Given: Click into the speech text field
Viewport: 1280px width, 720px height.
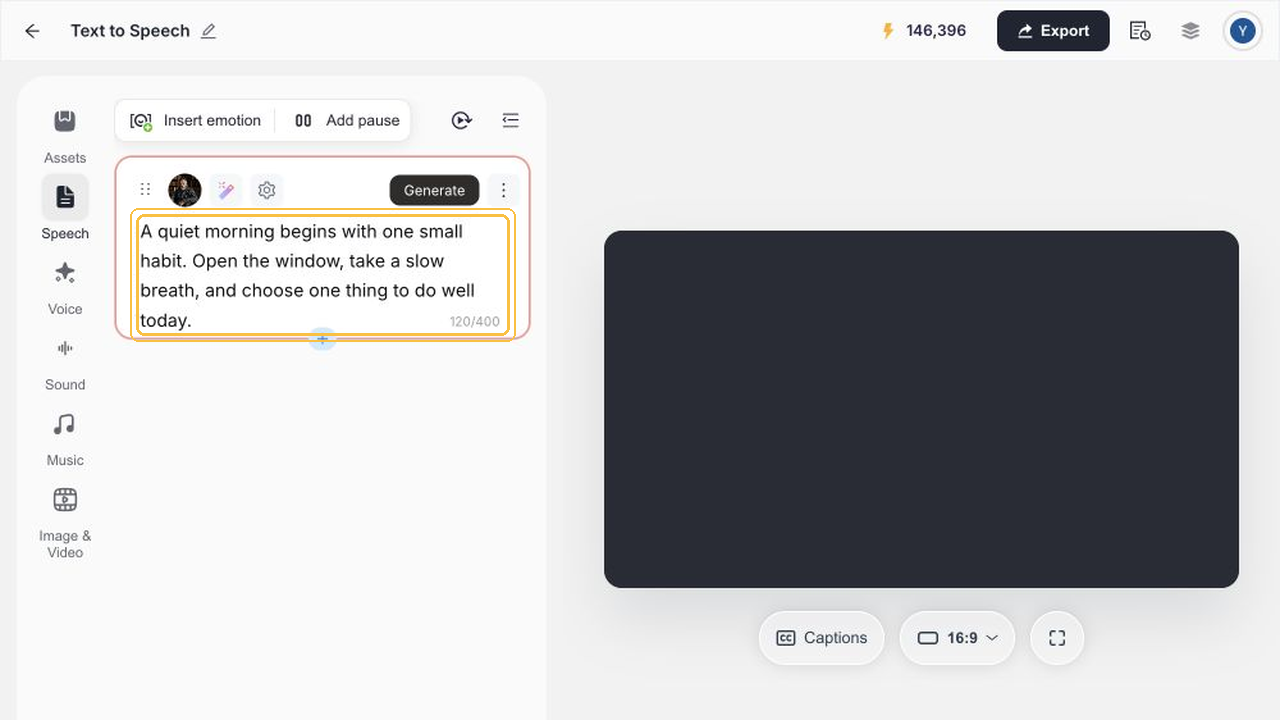Looking at the screenshot, I should point(323,276).
